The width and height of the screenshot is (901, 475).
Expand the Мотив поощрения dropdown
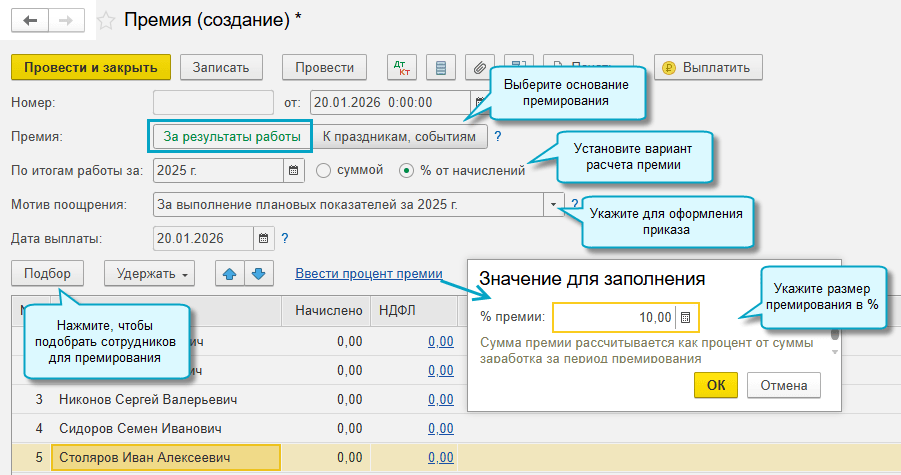pos(554,204)
